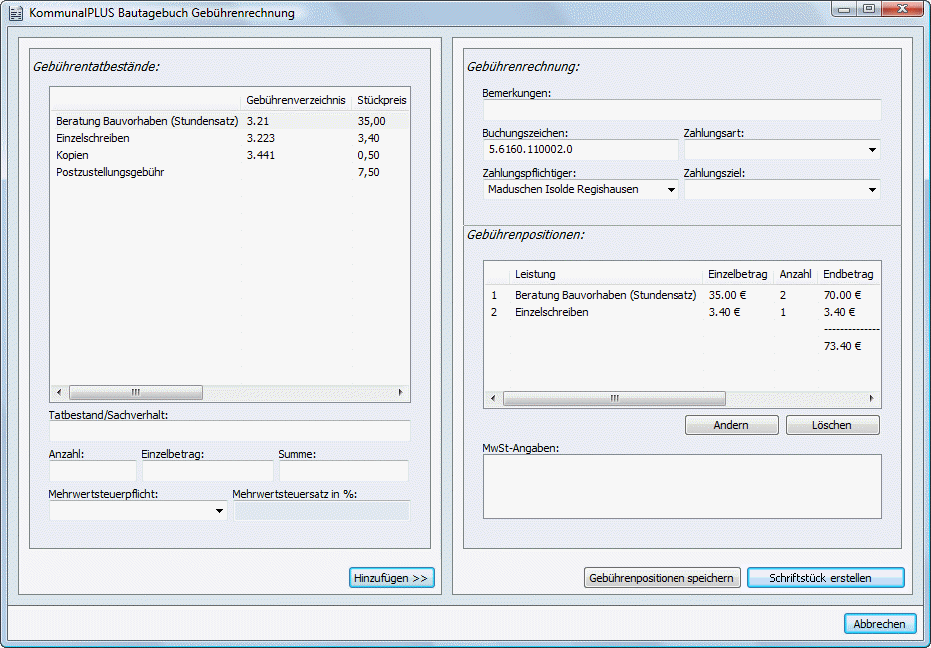Click the Löschen button
Image resolution: width=931 pixels, height=648 pixels.
[832, 425]
